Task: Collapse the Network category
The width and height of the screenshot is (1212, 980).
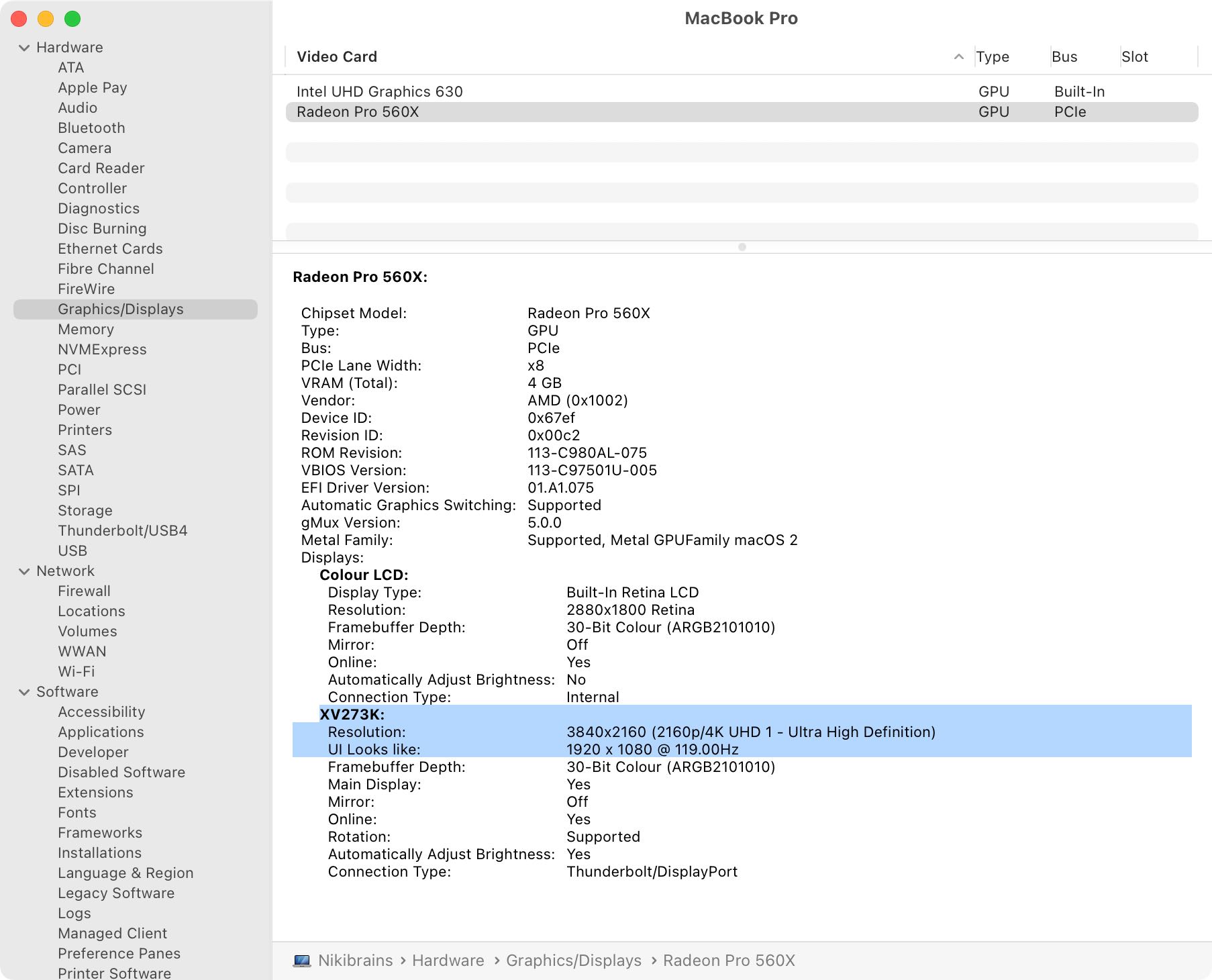Action: (x=24, y=571)
